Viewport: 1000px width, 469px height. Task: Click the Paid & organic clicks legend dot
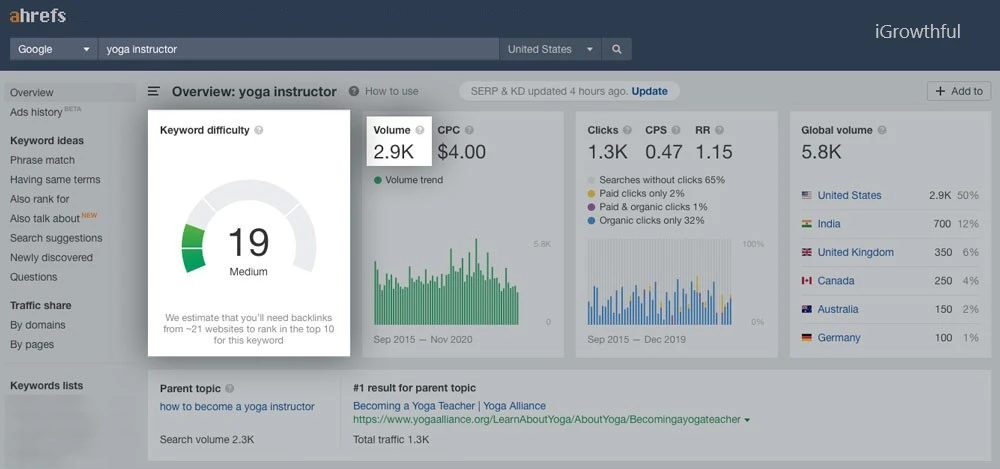tap(591, 207)
